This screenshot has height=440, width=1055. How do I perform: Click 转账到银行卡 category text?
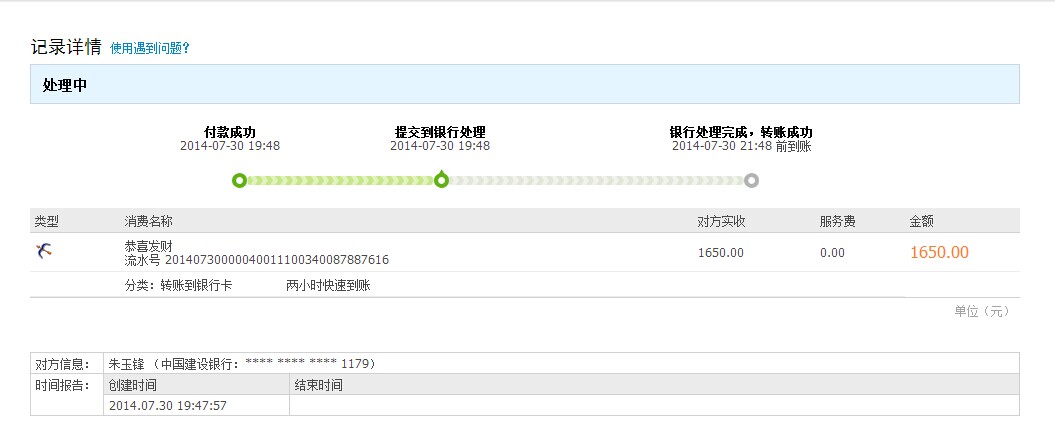coord(196,285)
